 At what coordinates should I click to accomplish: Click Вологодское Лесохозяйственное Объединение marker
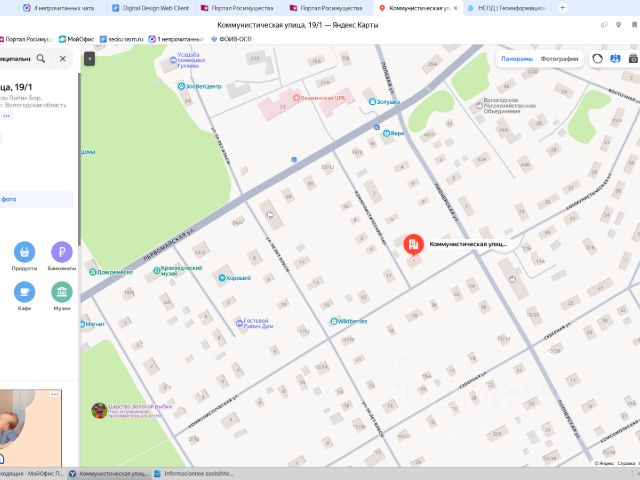click(479, 106)
